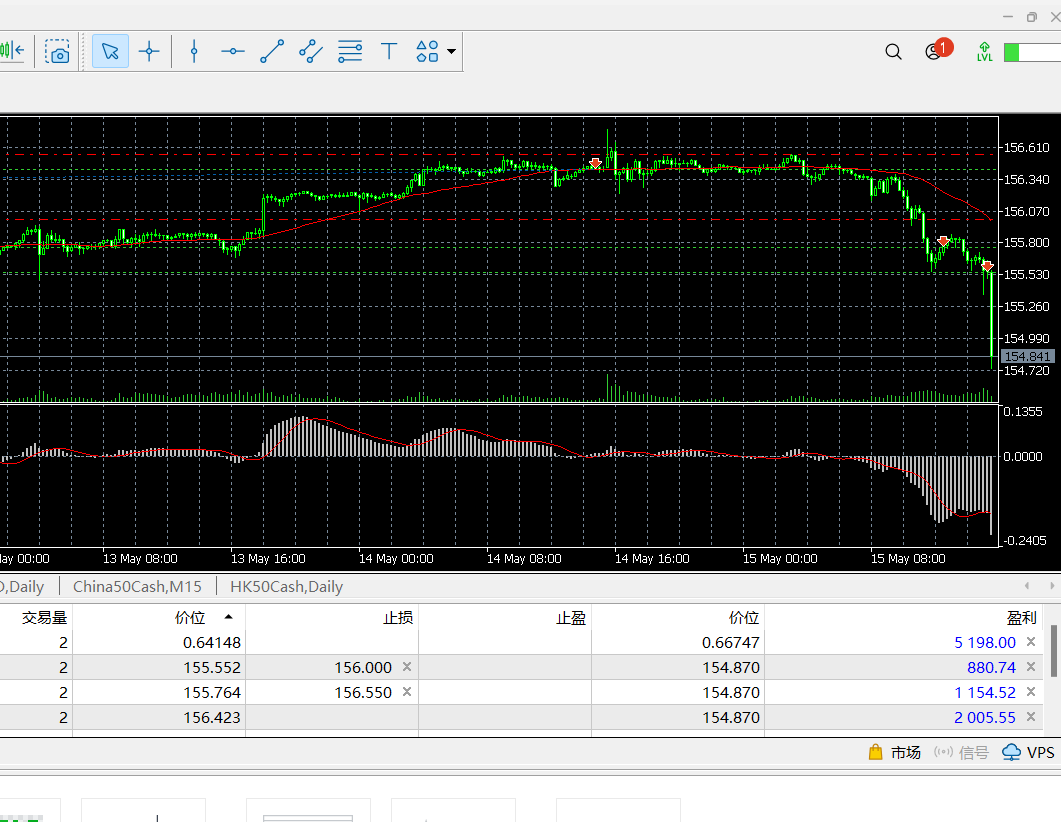Image resolution: width=1061 pixels, height=822 pixels.
Task: Select the trendline drawing tool
Action: 272,51
